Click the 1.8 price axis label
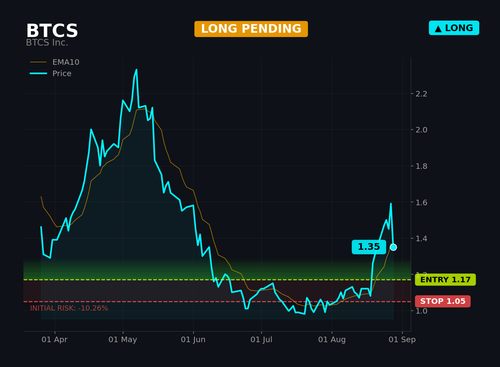The height and width of the screenshot is (367, 500). [x=421, y=166]
